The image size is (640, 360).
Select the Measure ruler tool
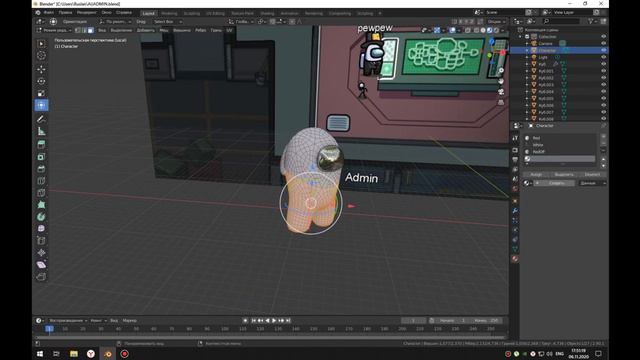click(41, 131)
